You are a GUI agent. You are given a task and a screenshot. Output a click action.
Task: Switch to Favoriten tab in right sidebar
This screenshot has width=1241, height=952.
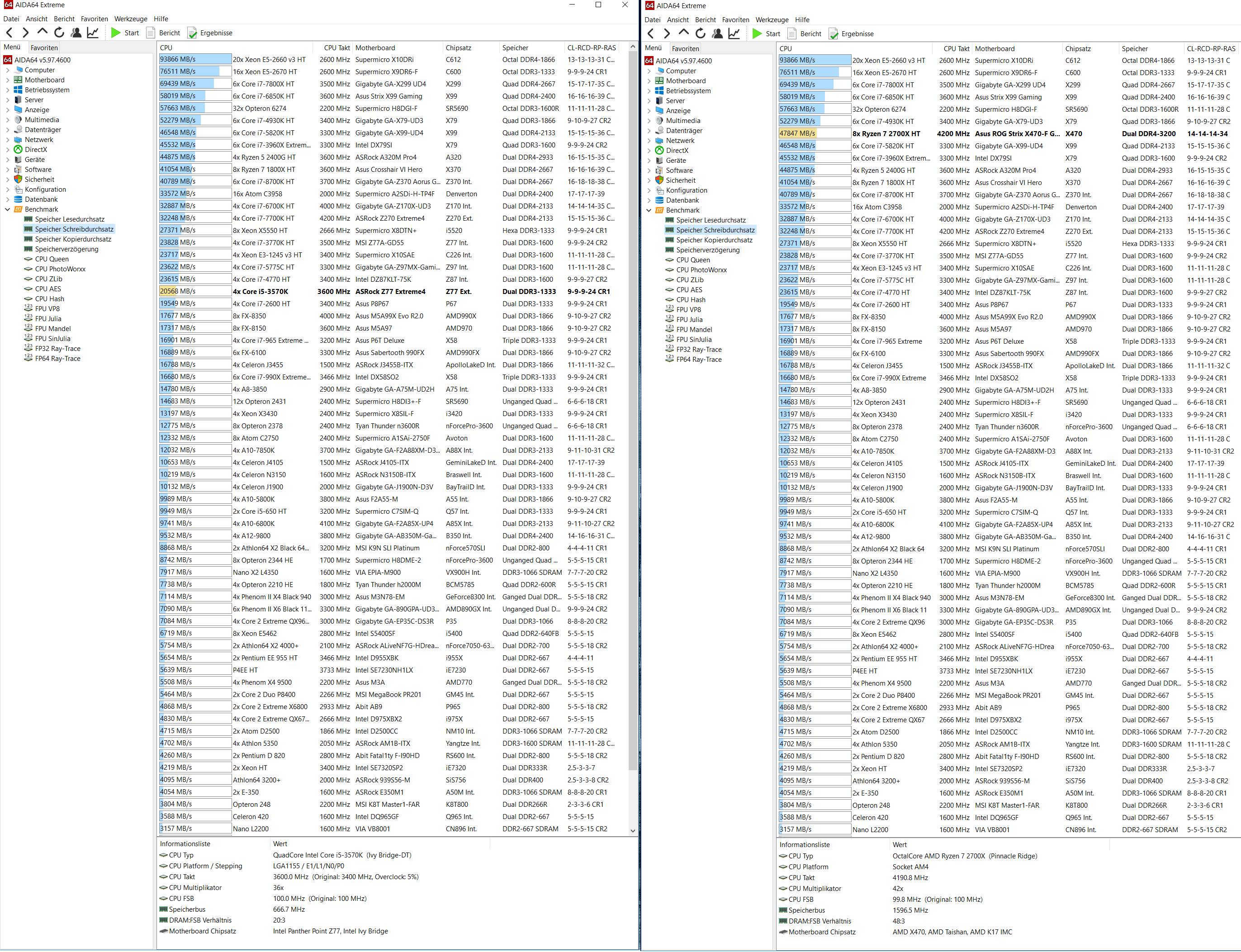point(685,49)
